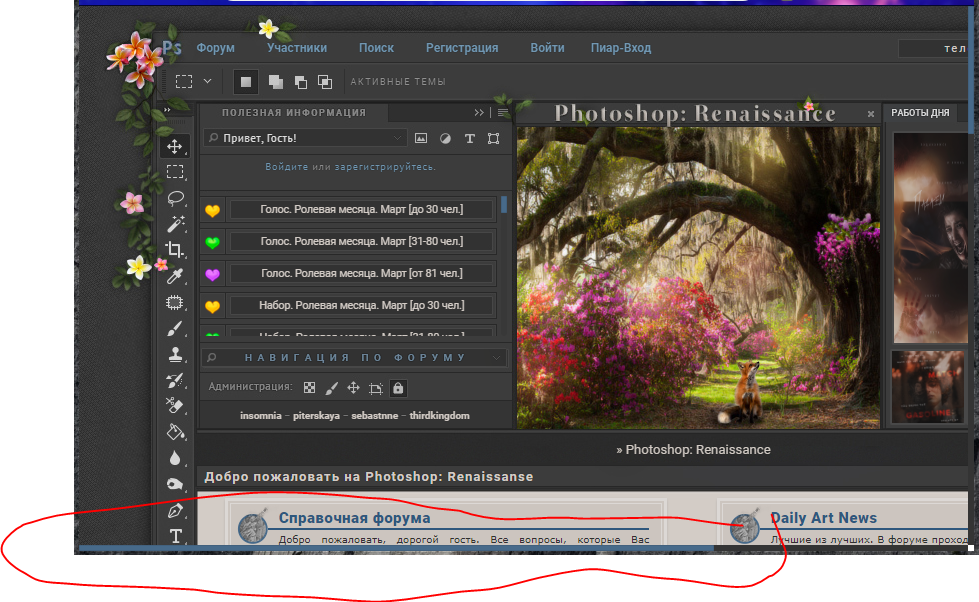Click the Войдите или зарегистрируйтесь link

(350, 167)
